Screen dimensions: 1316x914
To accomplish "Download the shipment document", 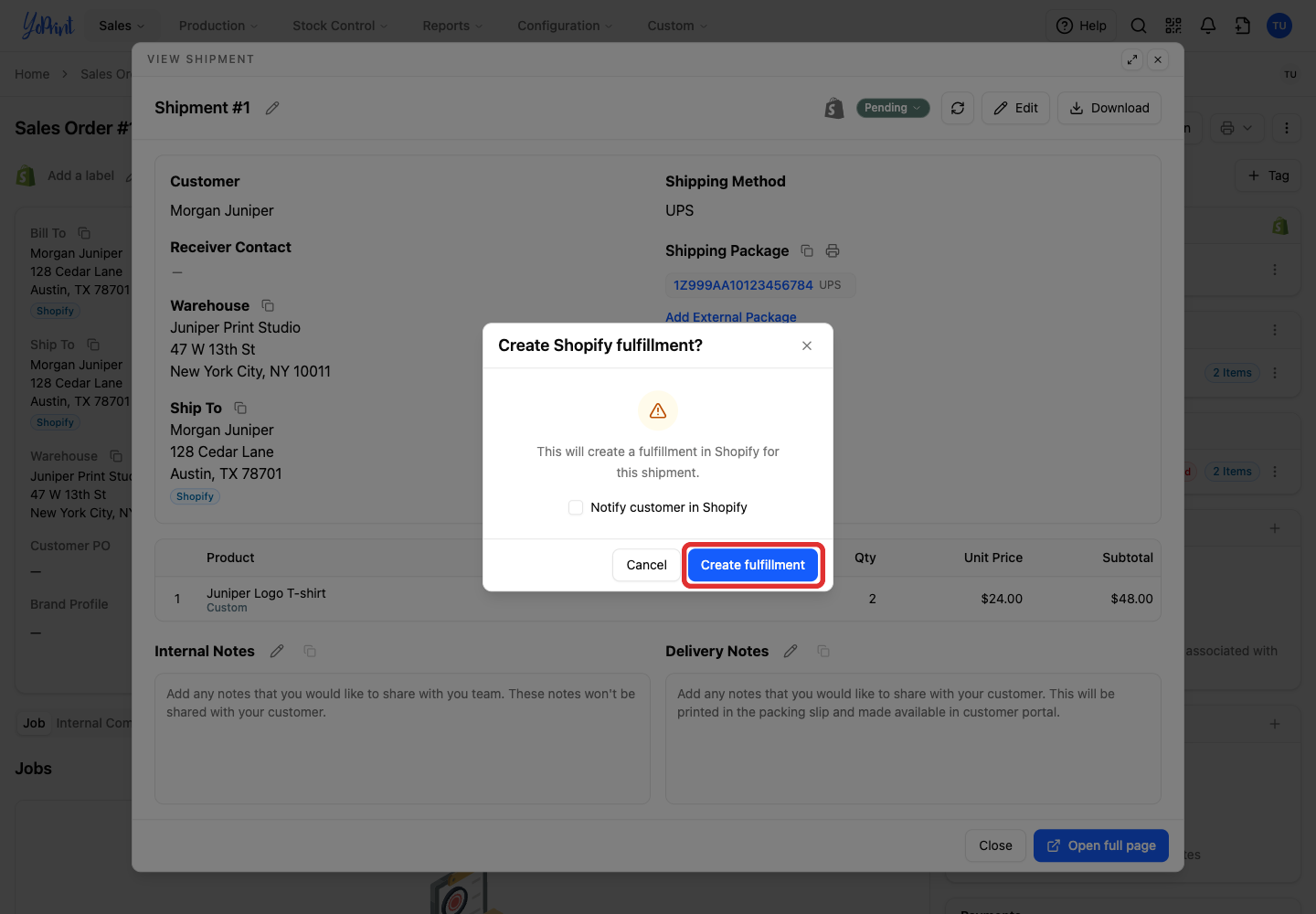I will pyautogui.click(x=1109, y=108).
